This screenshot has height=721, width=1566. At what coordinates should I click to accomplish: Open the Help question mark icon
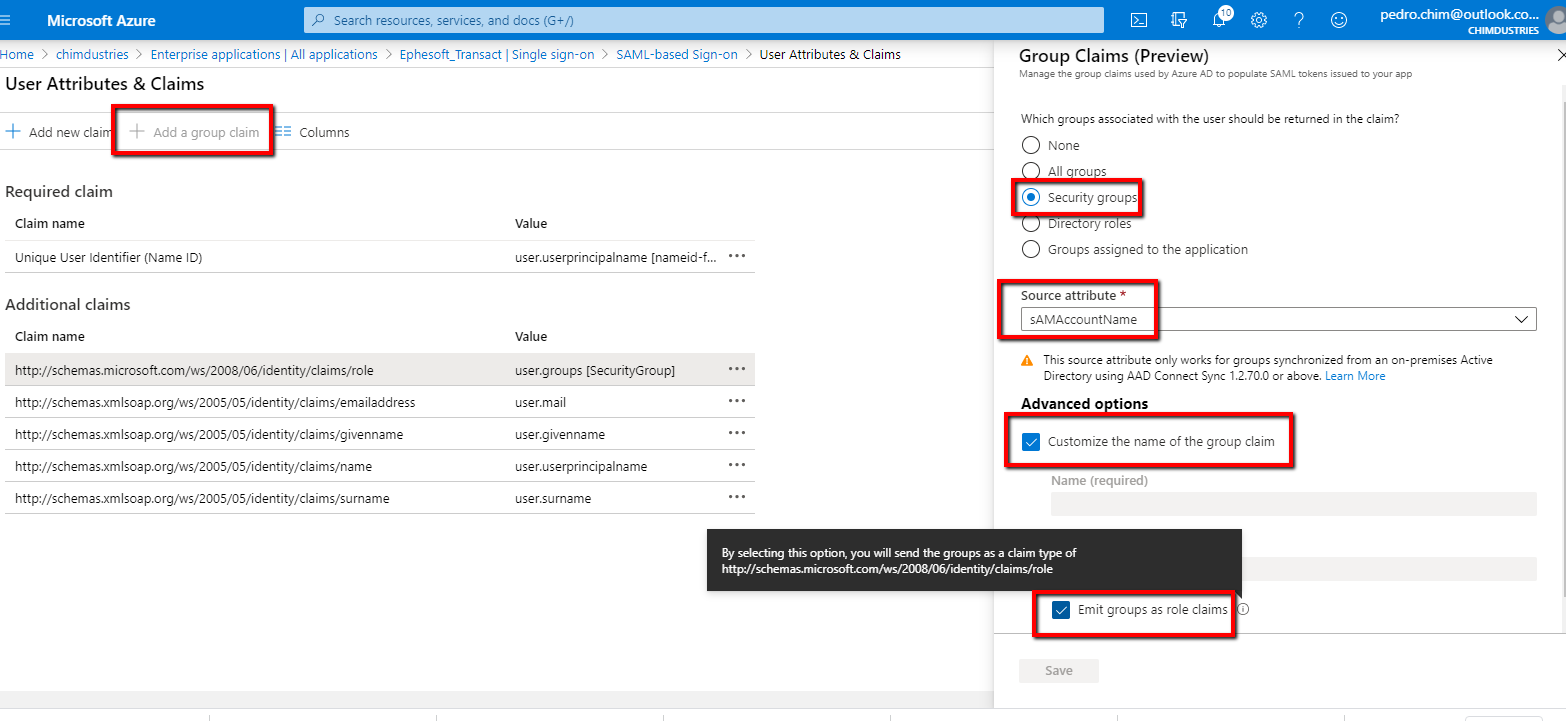pyautogui.click(x=1299, y=20)
